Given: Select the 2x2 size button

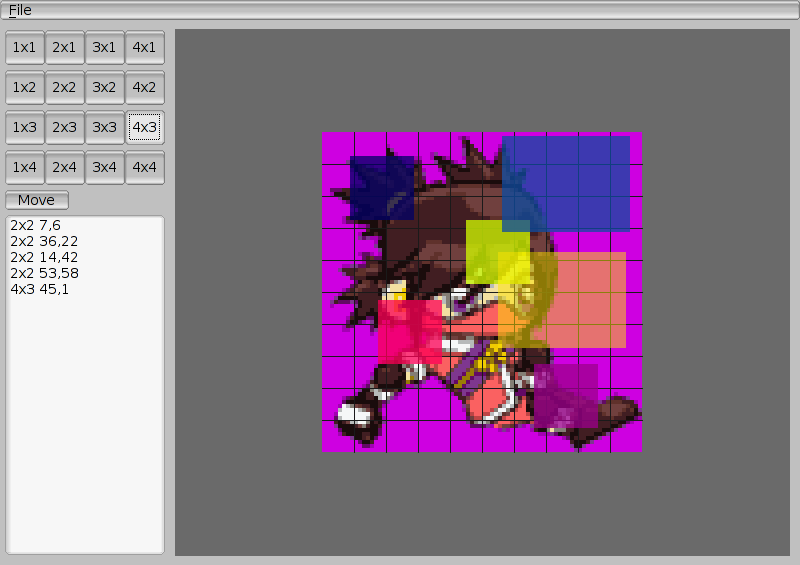Looking at the screenshot, I should (65, 87).
